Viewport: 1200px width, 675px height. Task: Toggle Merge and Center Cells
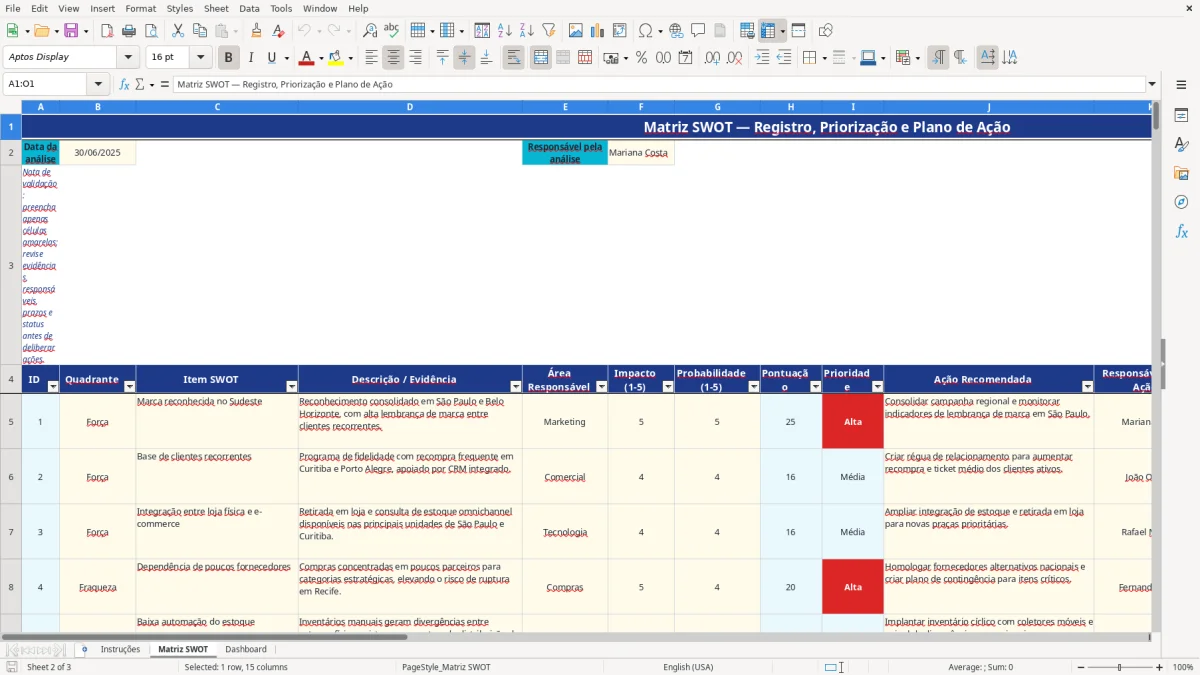(x=541, y=58)
